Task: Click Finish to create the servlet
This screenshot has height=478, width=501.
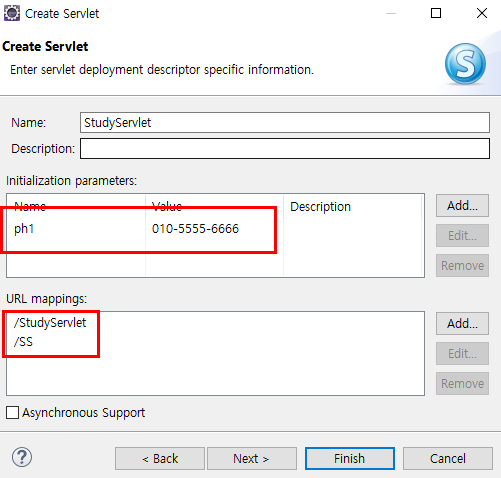Action: click(350, 459)
